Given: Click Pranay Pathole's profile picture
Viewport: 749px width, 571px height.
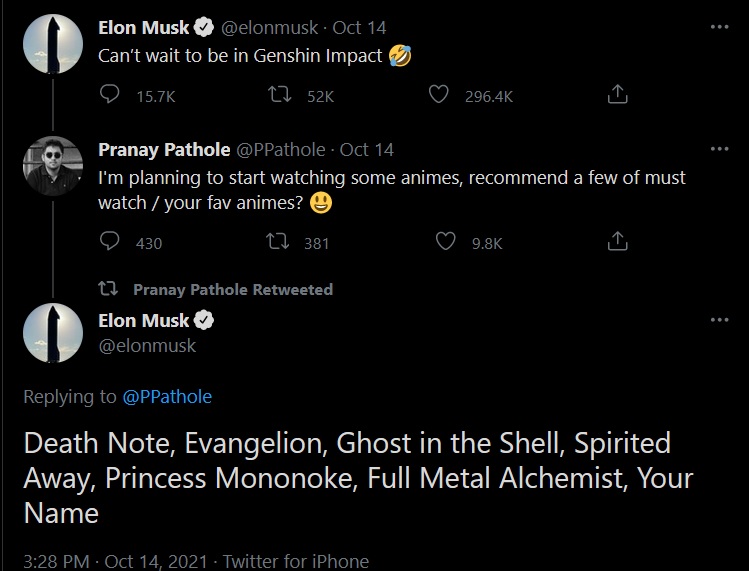Looking at the screenshot, I should point(52,166).
